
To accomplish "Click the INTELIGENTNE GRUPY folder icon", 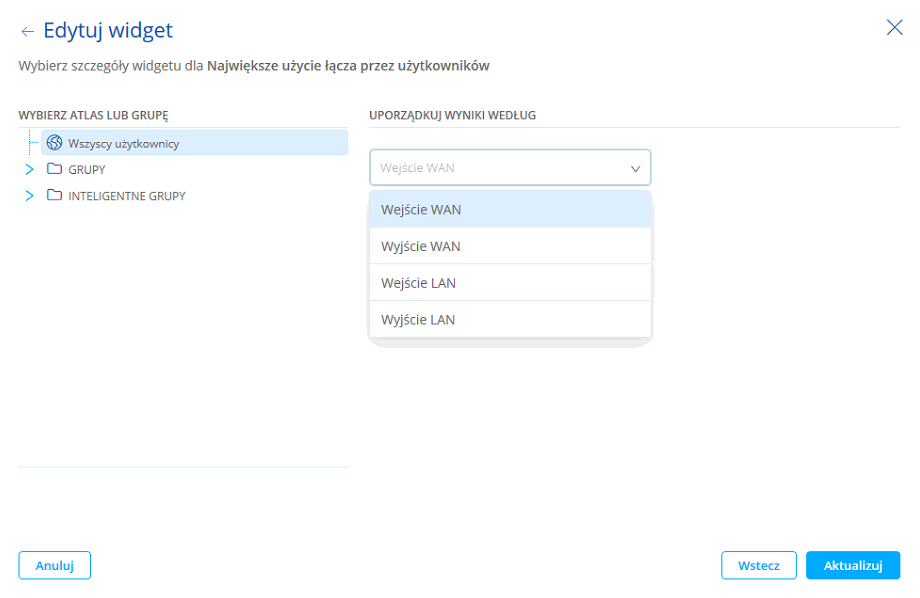I will (x=54, y=195).
